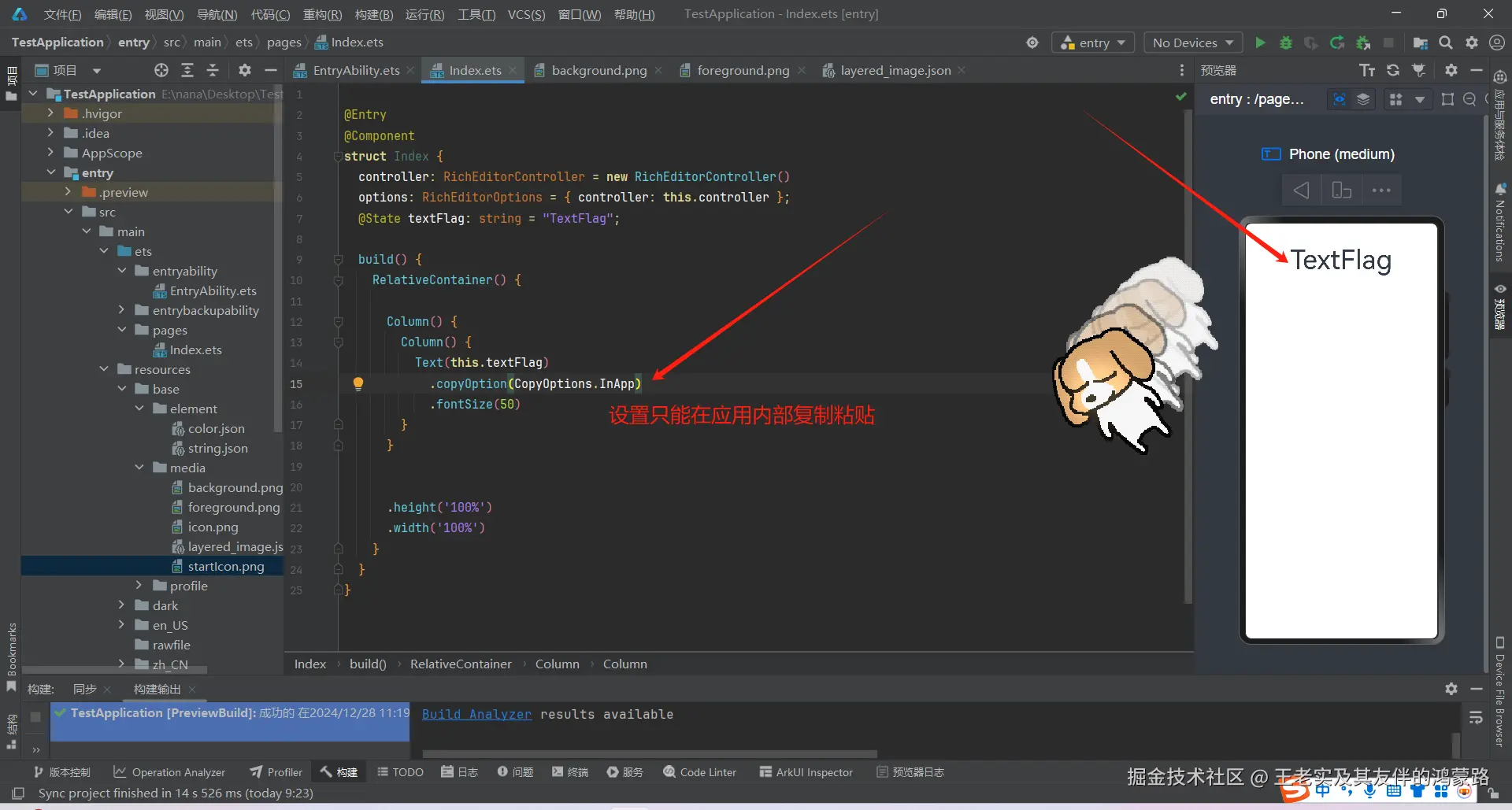This screenshot has width=1512, height=810.
Task: Expand the profile folder
Action: point(139,586)
